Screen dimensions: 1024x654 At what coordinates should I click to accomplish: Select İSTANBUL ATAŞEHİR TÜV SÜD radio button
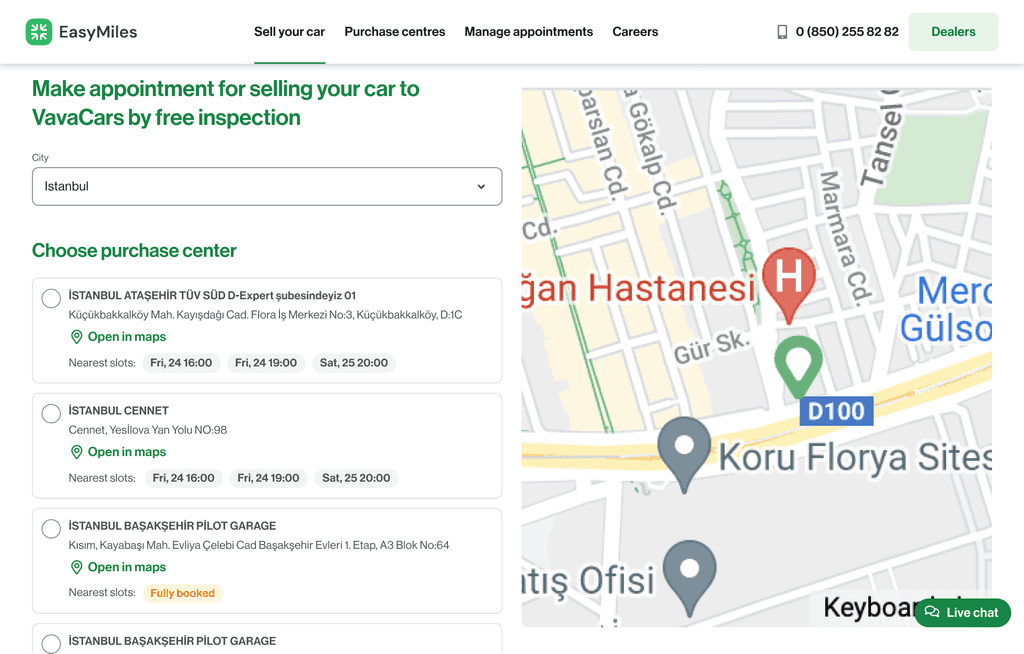51,299
